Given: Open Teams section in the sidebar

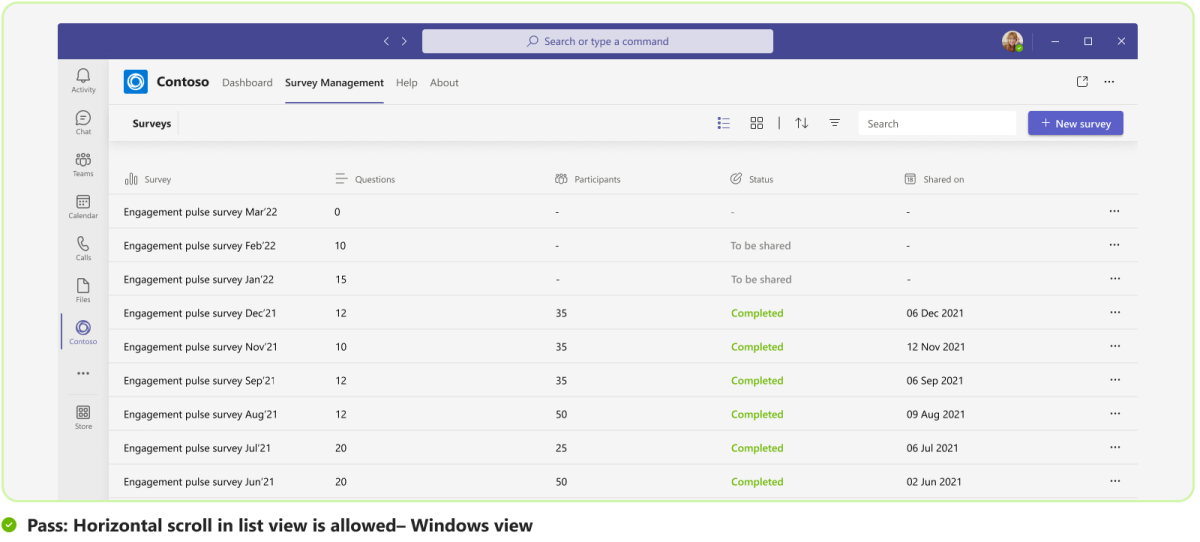Looking at the screenshot, I should point(83,164).
